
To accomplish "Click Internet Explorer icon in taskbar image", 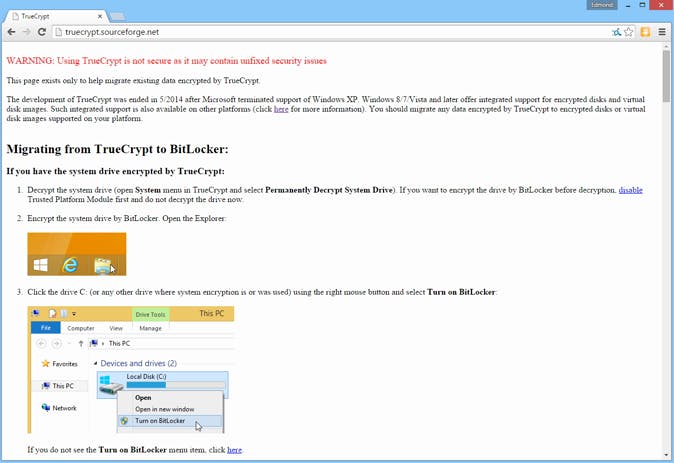I will [70, 265].
